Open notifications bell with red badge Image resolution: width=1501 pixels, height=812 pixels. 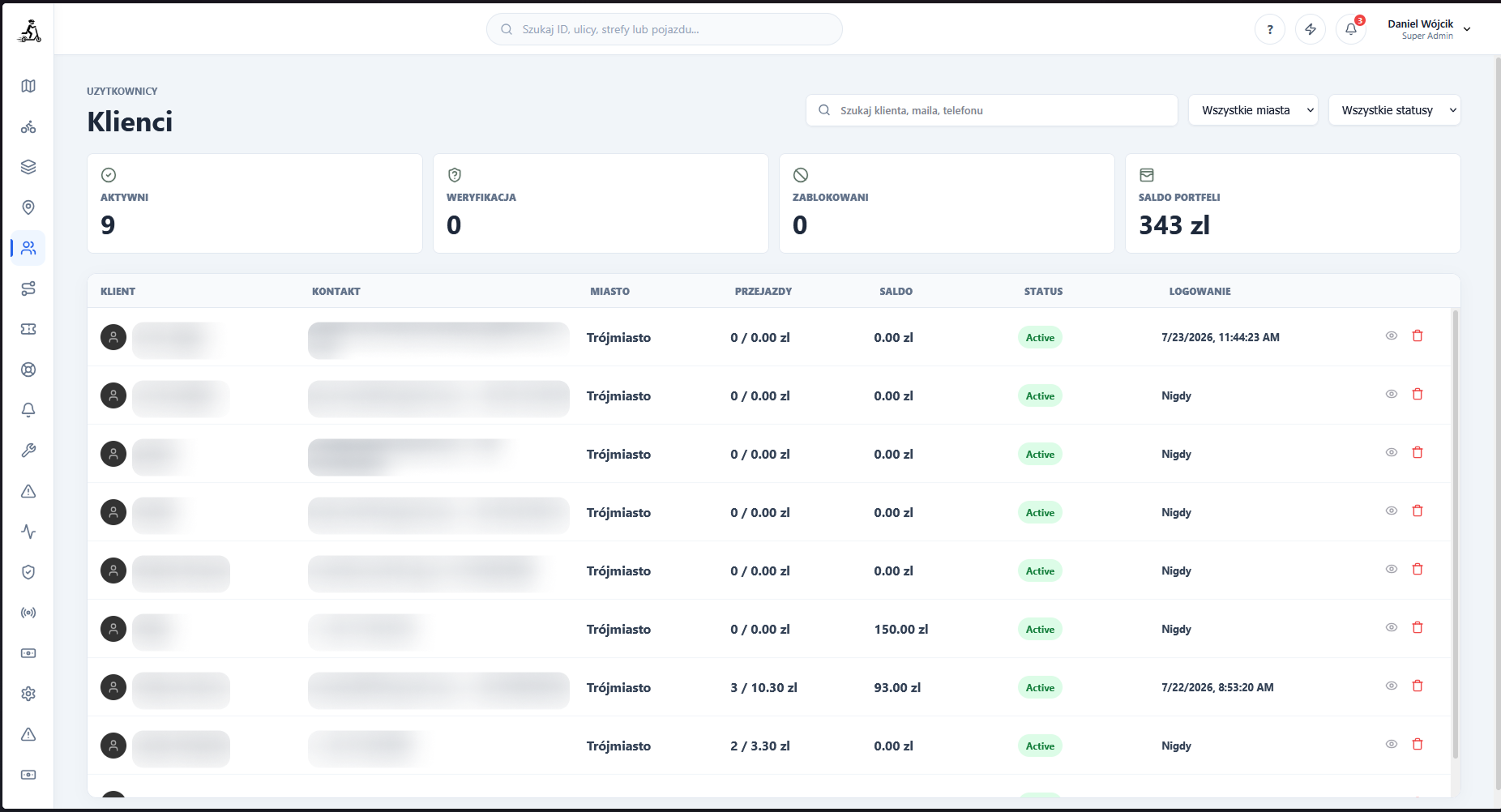1351,29
